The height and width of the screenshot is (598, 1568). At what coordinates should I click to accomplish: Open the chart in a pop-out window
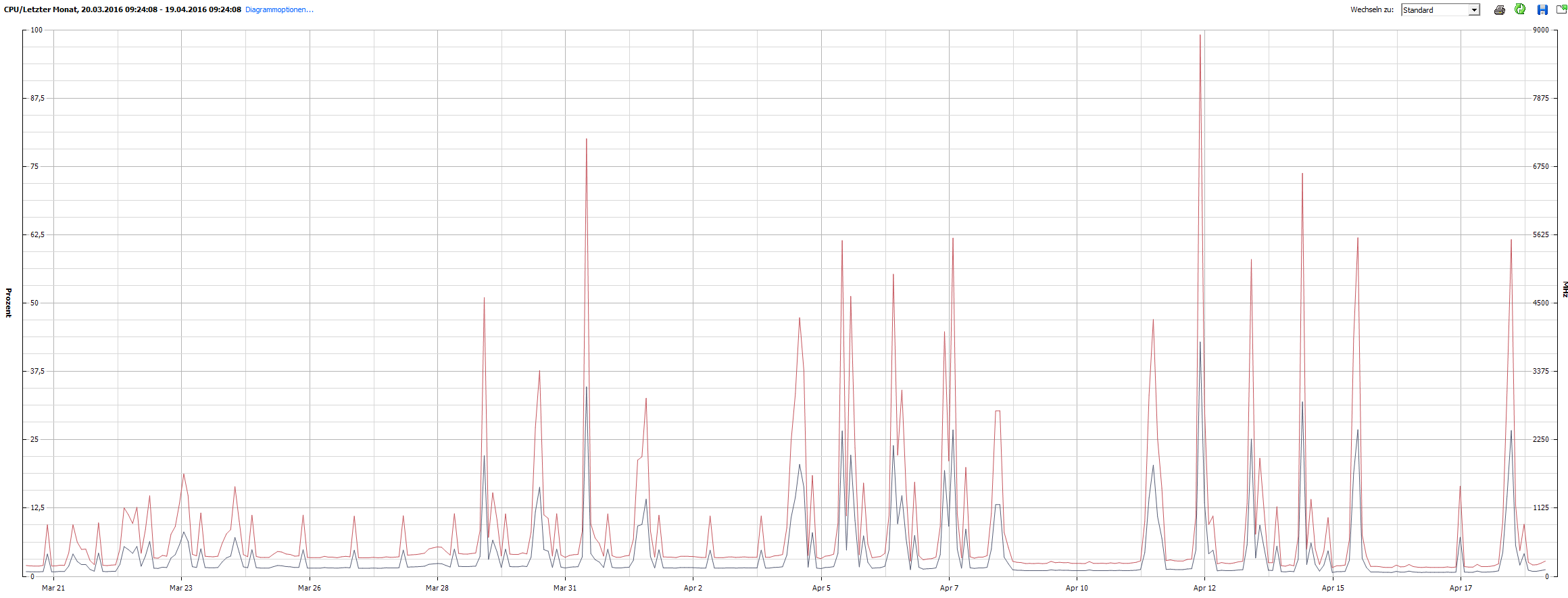(x=1562, y=9)
